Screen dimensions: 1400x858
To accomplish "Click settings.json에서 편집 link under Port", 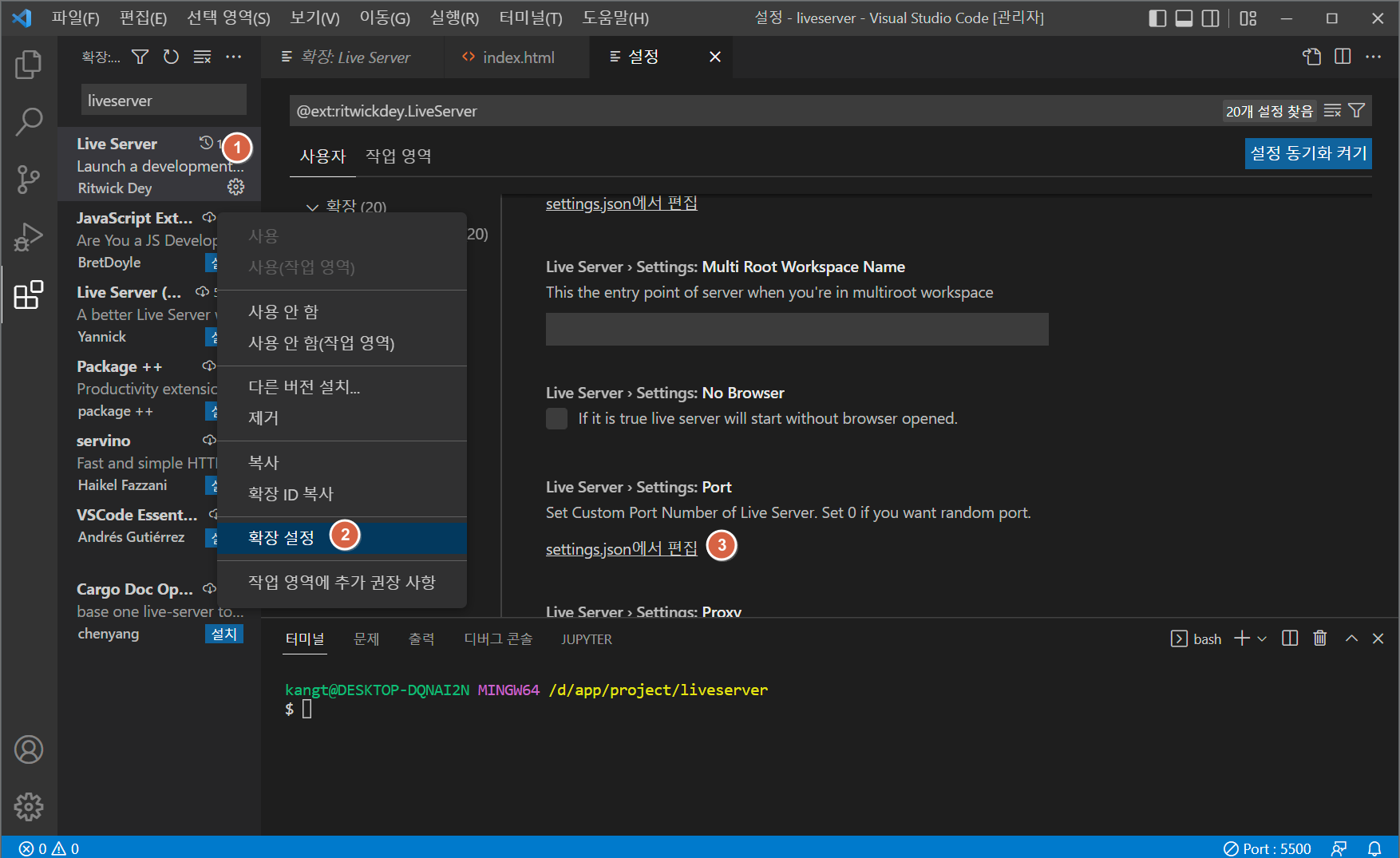I will click(621, 548).
